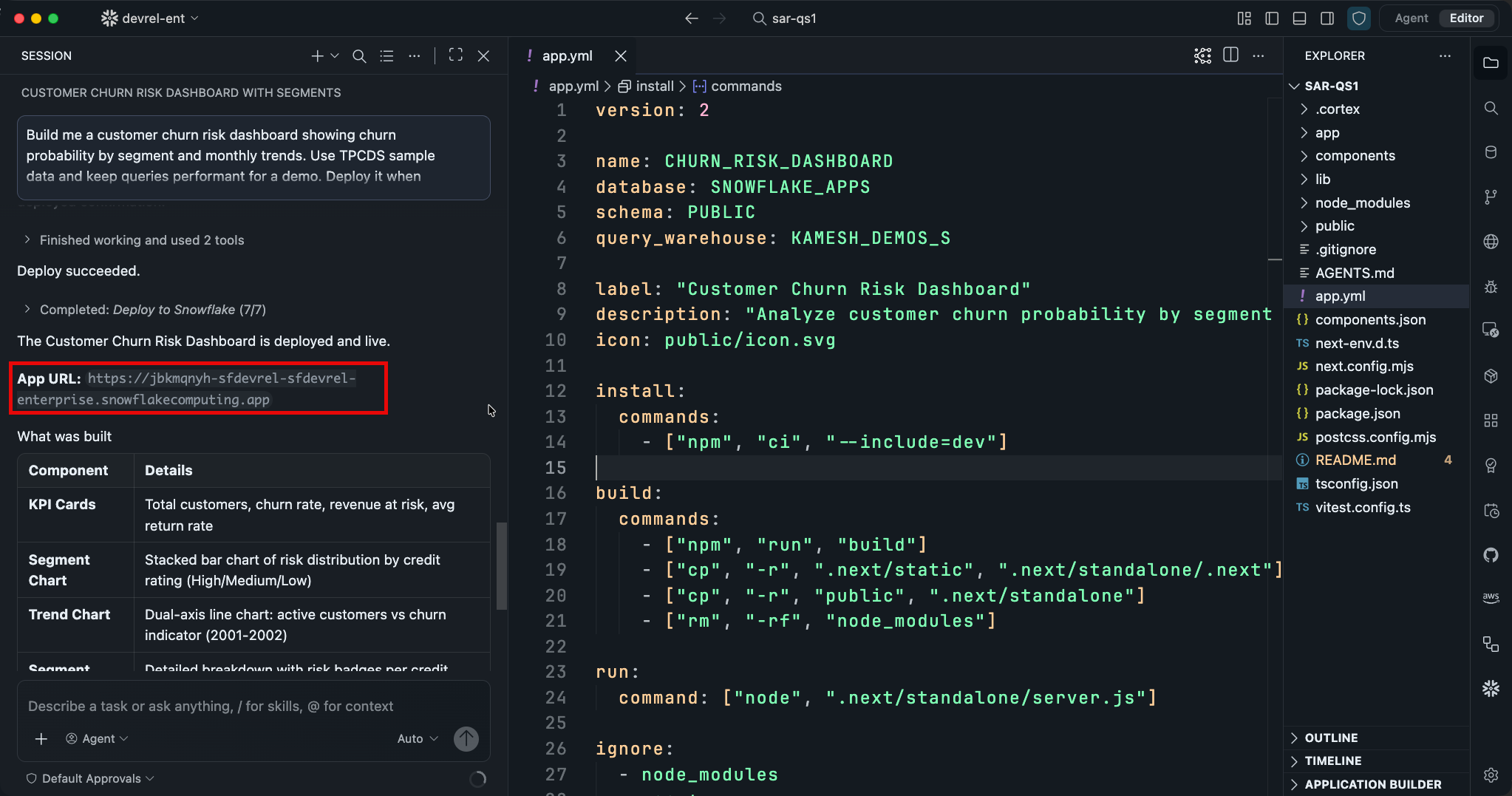Open the database icon in activity bar
Viewport: 1512px width, 796px height.
pos(1491,152)
